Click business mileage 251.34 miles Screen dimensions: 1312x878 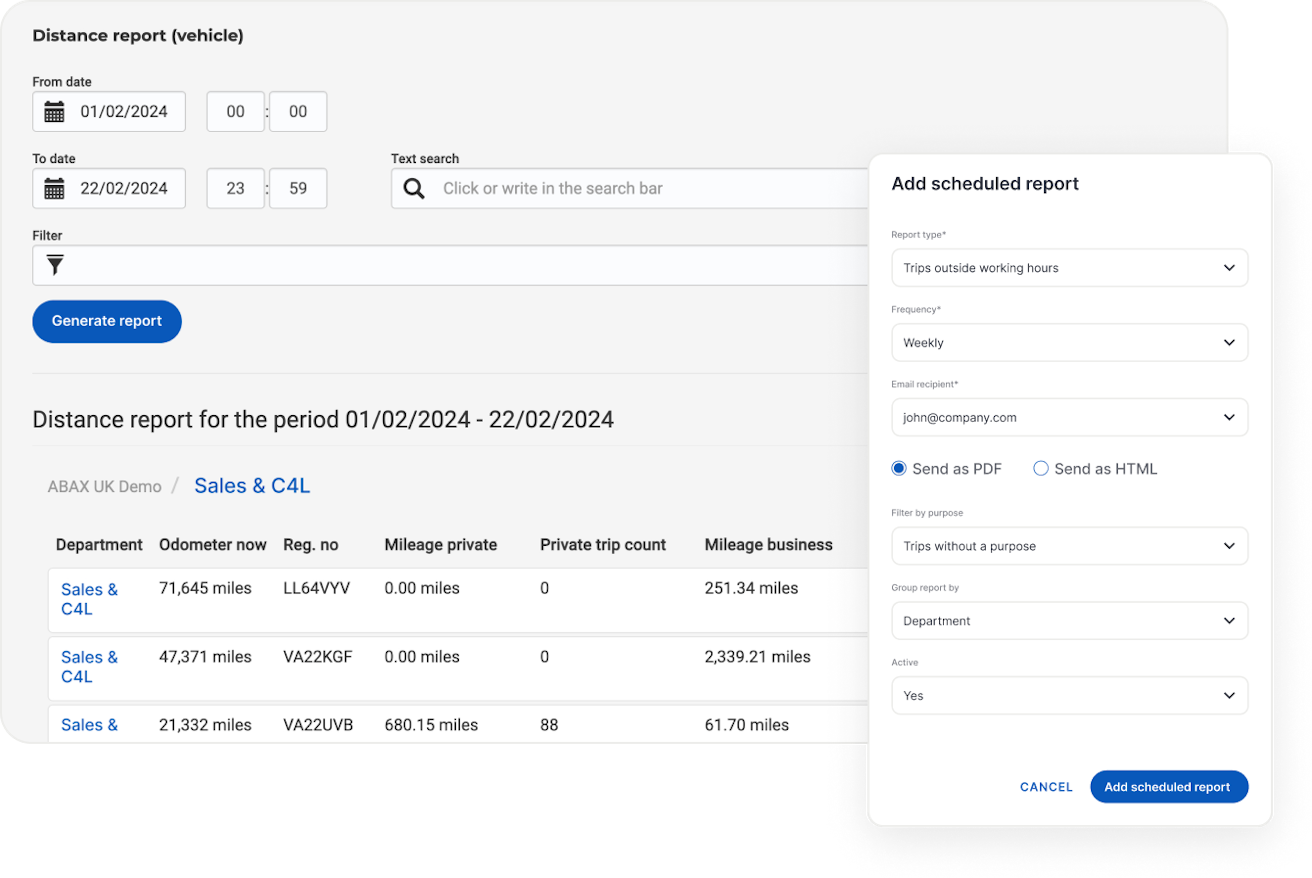(x=751, y=589)
